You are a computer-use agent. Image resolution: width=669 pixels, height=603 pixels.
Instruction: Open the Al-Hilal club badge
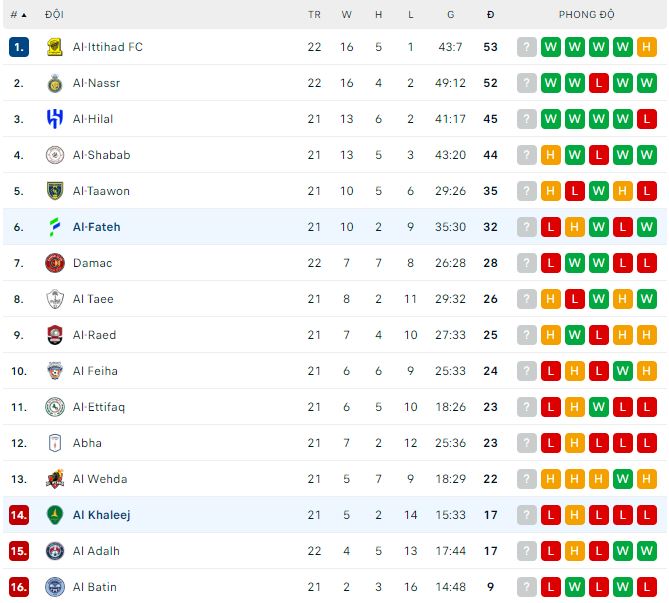[x=55, y=119]
